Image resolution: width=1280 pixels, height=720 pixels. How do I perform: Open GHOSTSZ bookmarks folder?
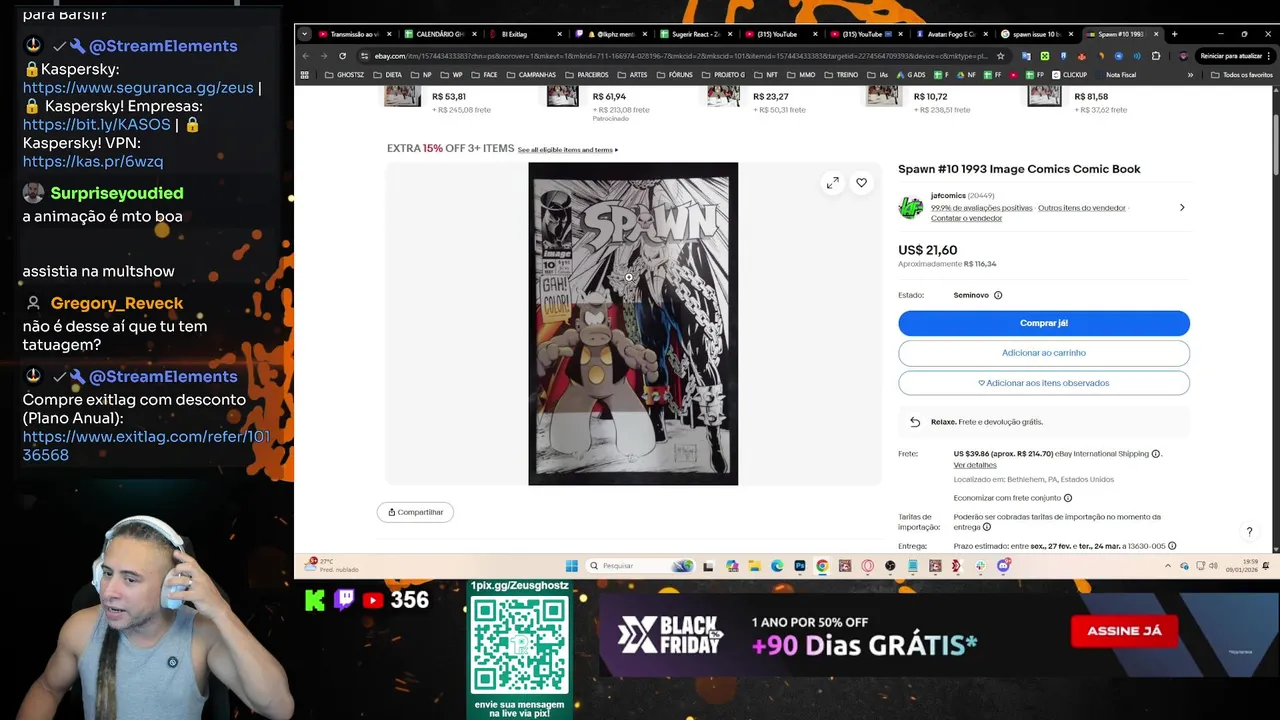(345, 75)
